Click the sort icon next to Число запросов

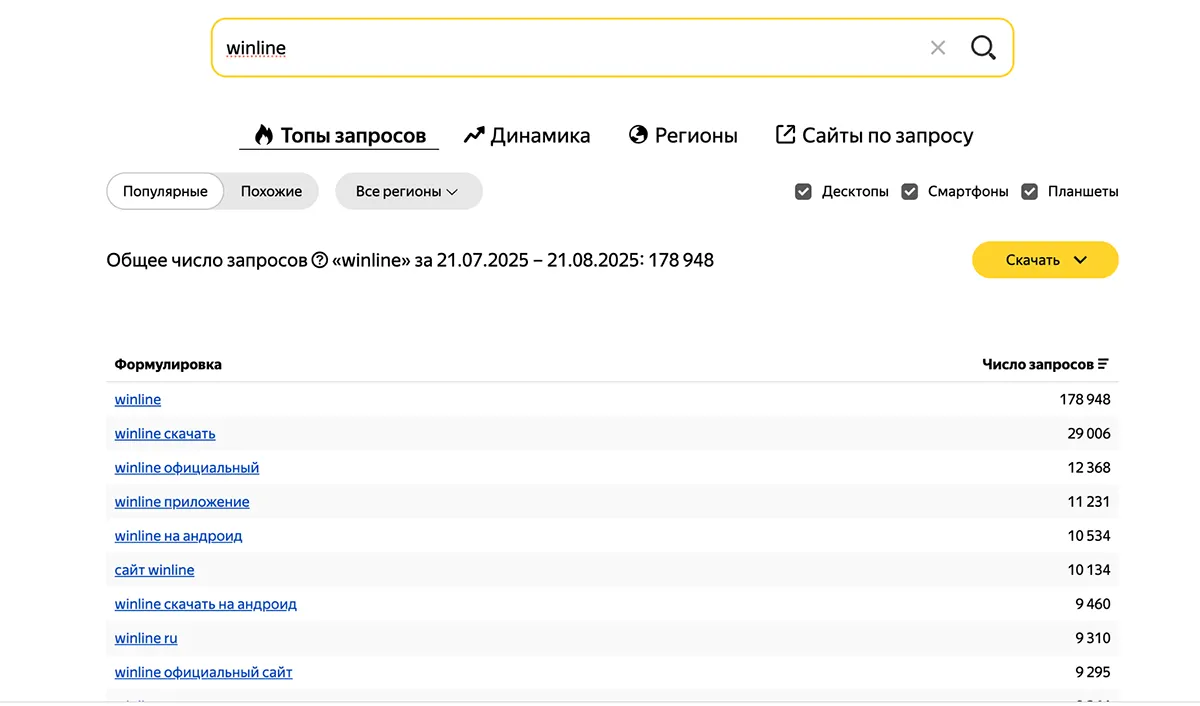[1103, 364]
